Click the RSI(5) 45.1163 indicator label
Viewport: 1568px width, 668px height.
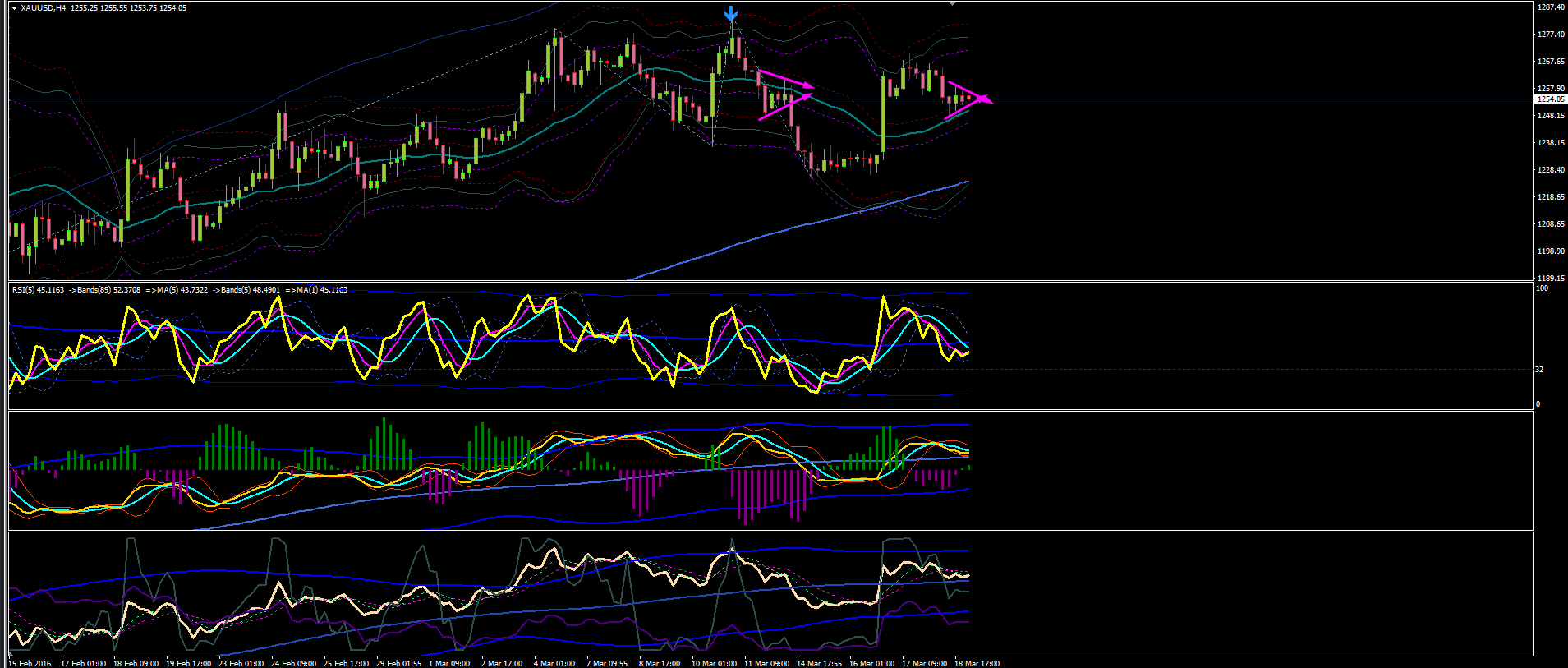point(38,290)
